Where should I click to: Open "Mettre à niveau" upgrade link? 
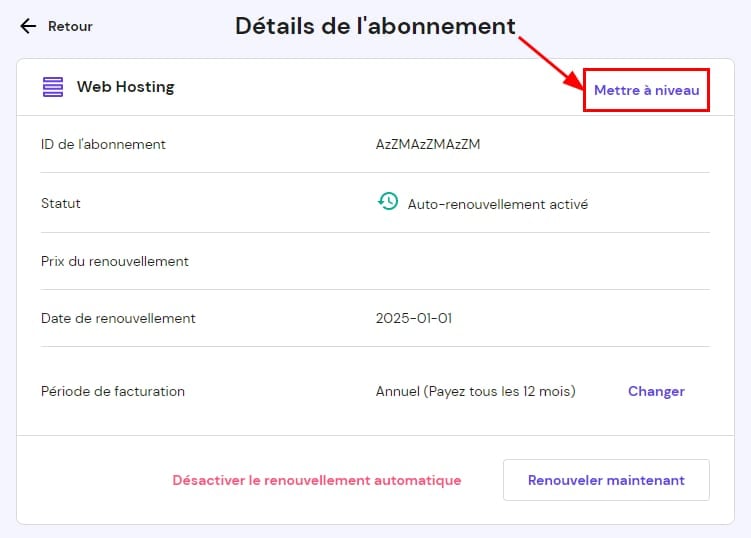point(646,90)
